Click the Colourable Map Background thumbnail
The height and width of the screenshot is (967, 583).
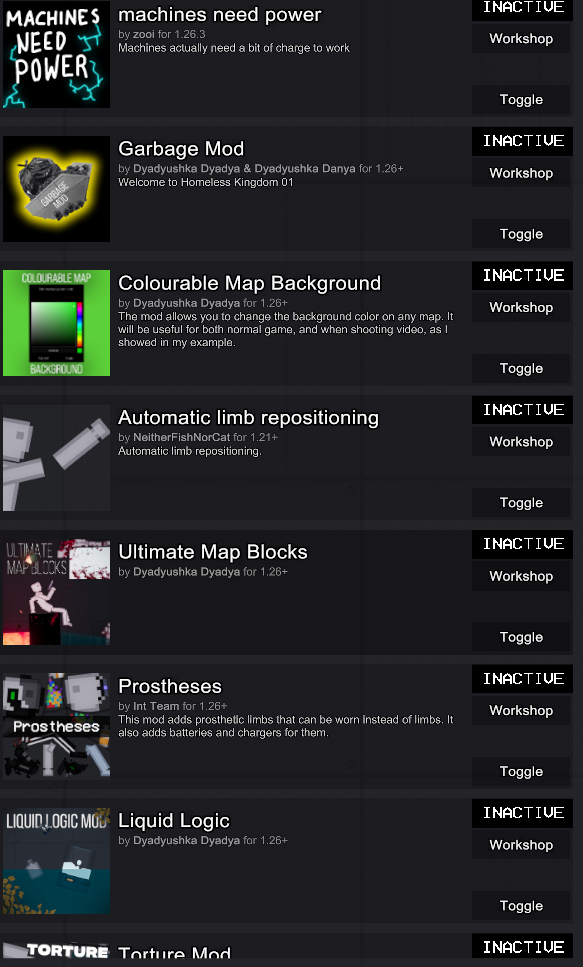[x=56, y=322]
